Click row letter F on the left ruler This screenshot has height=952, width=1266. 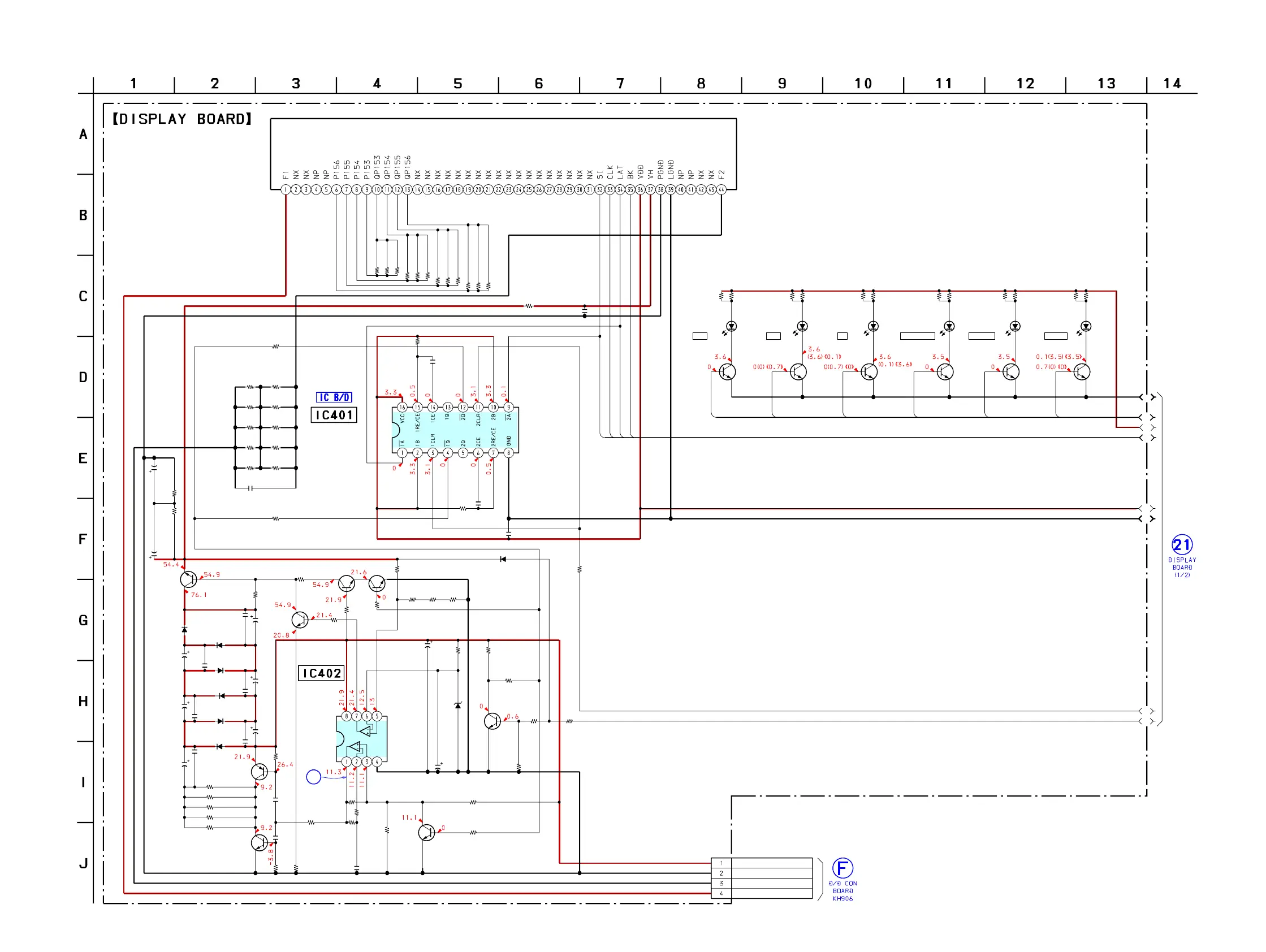point(83,539)
